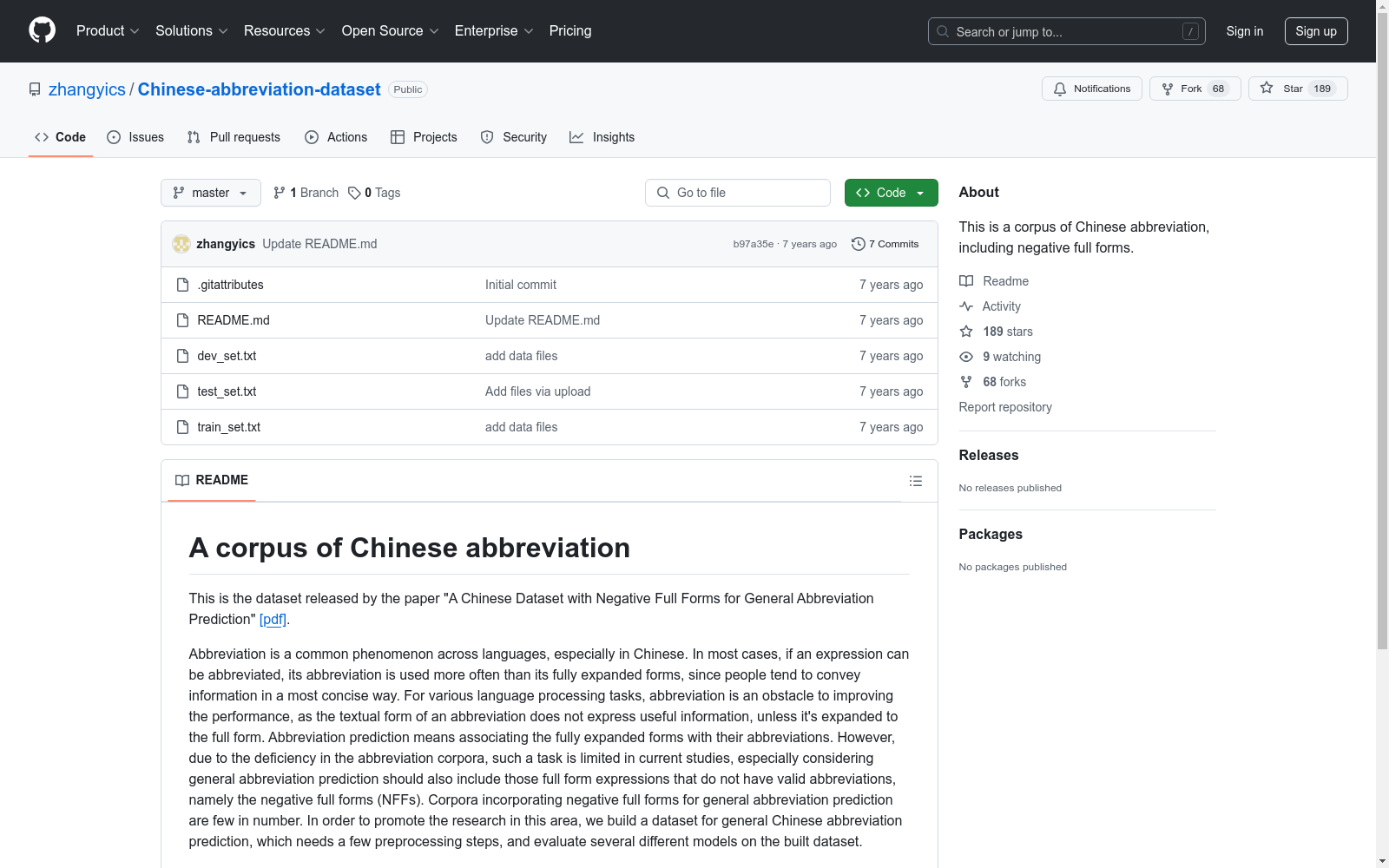Open the dev_set.txt file

click(x=227, y=356)
